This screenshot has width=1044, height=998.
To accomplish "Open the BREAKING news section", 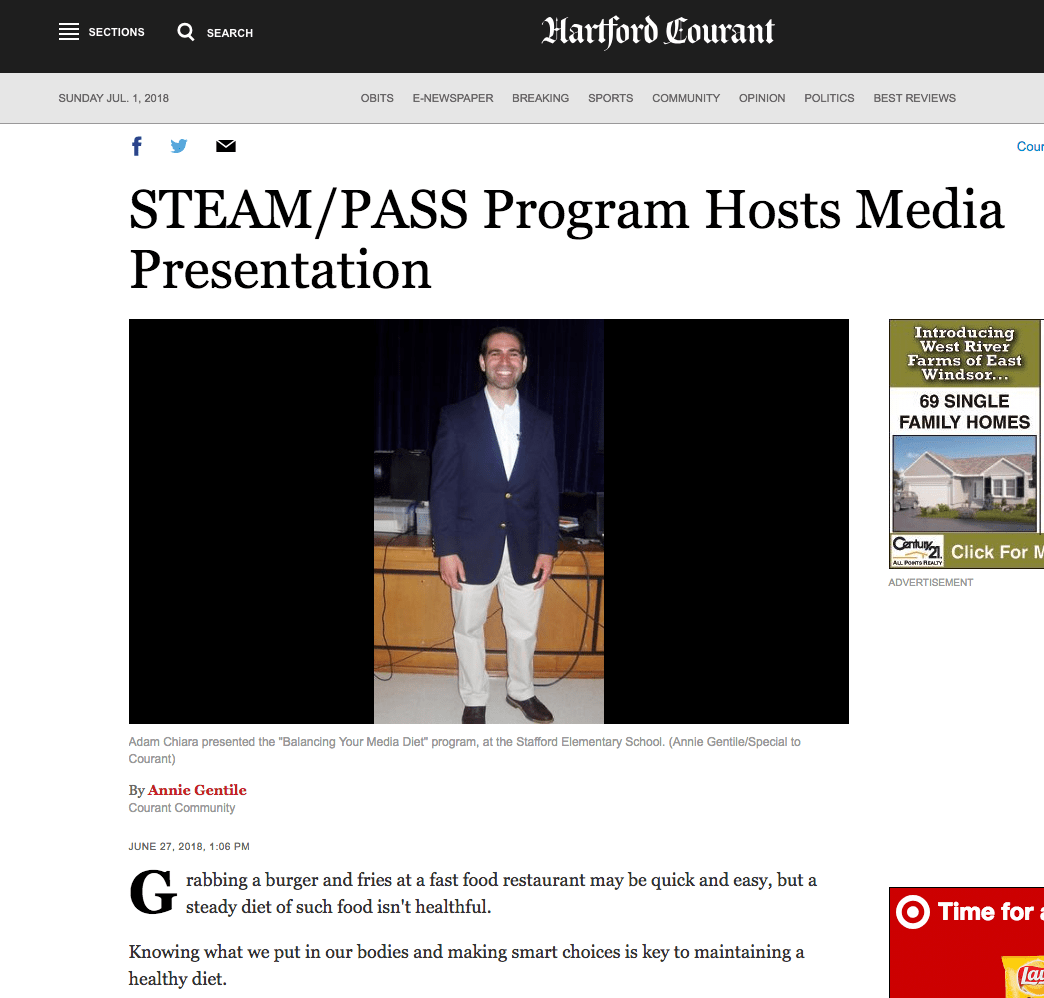I will (x=540, y=98).
